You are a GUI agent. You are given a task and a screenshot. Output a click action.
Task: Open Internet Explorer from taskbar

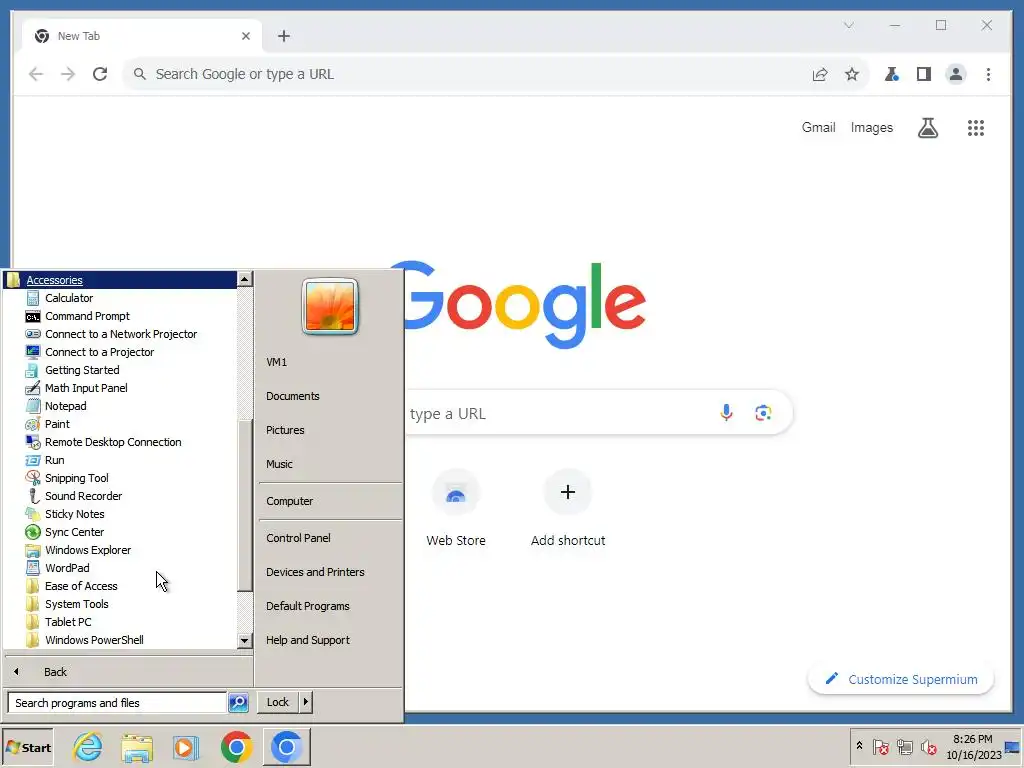click(x=88, y=747)
